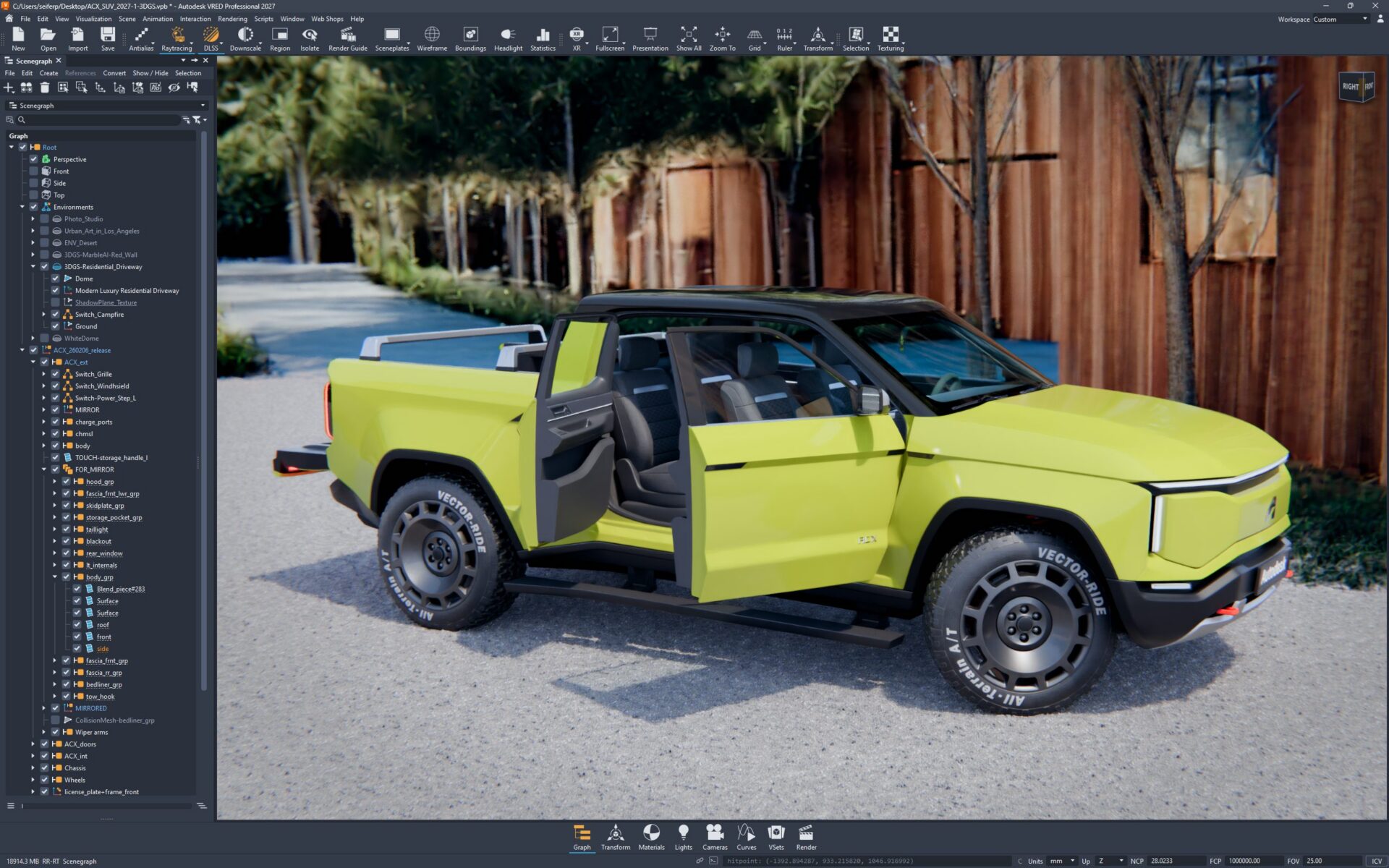
Task: Toggle Wireframe display mode
Action: 432,39
